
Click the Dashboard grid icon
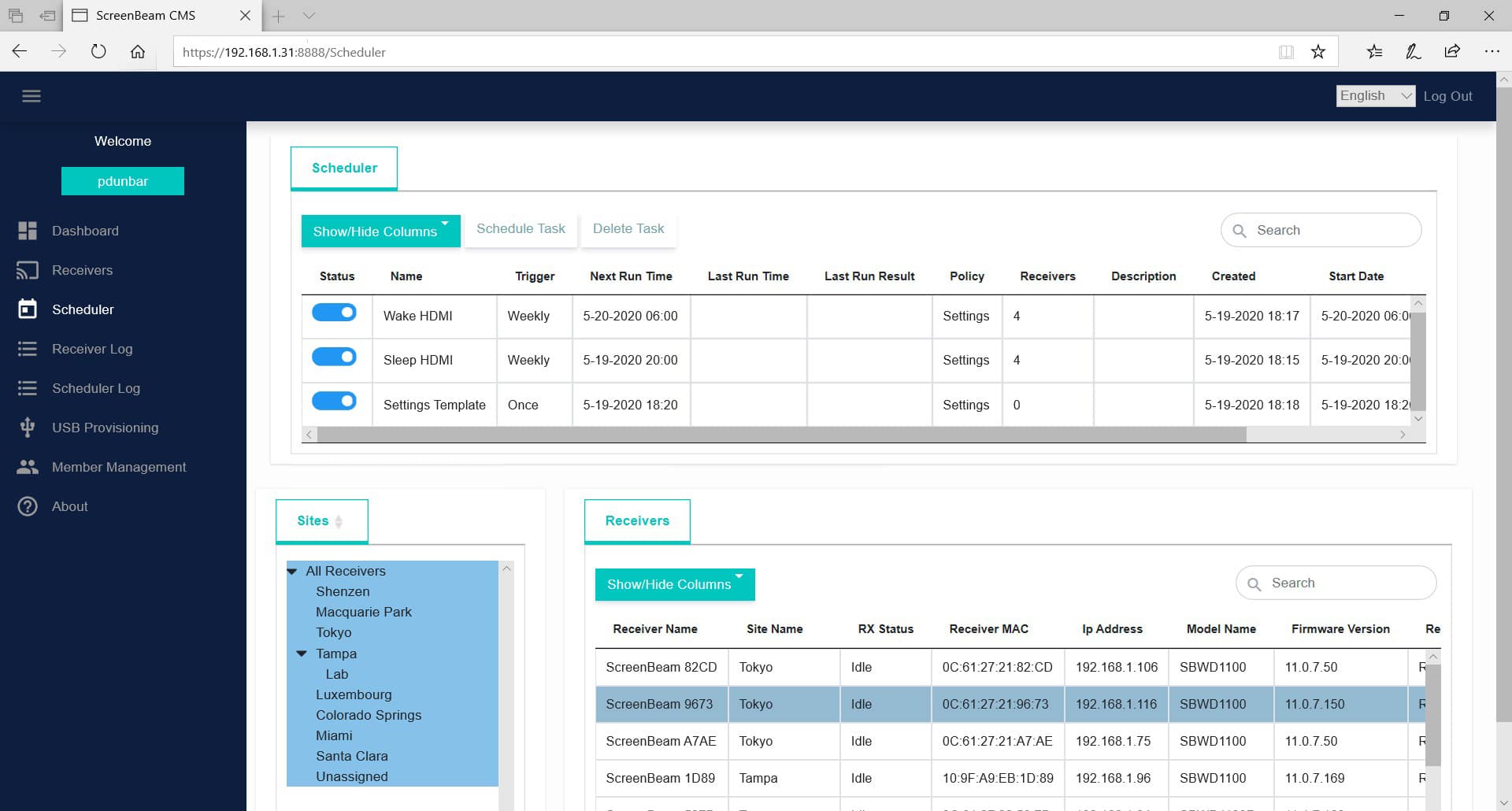pyautogui.click(x=28, y=231)
